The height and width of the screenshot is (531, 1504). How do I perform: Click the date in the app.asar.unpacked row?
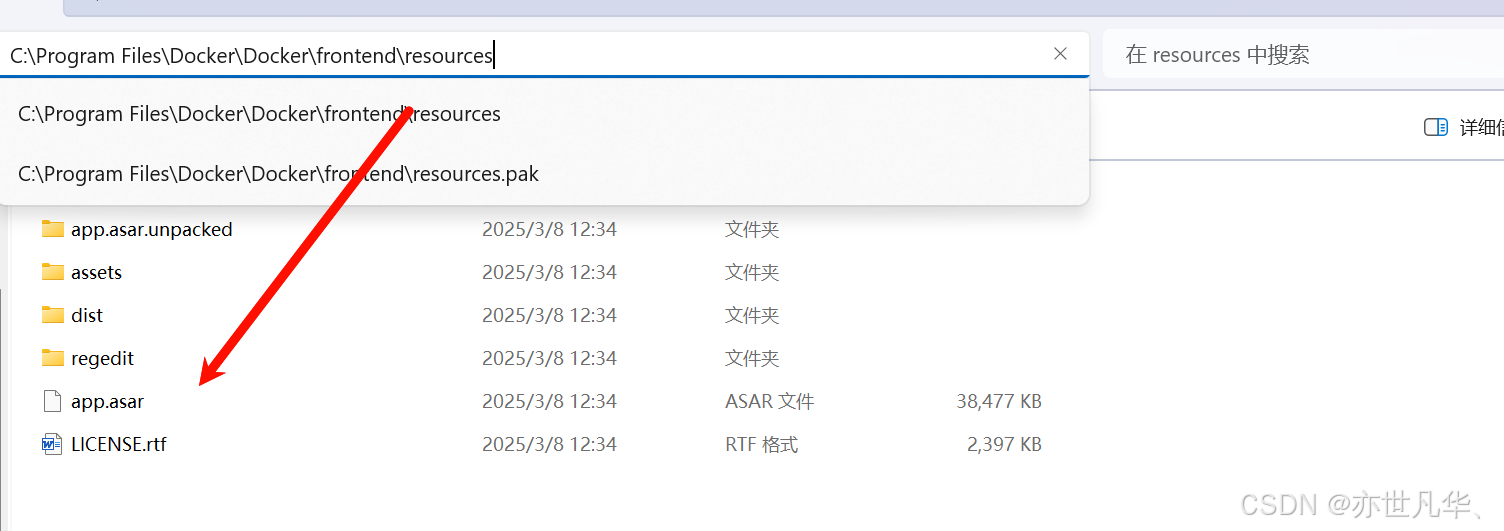pyautogui.click(x=549, y=229)
